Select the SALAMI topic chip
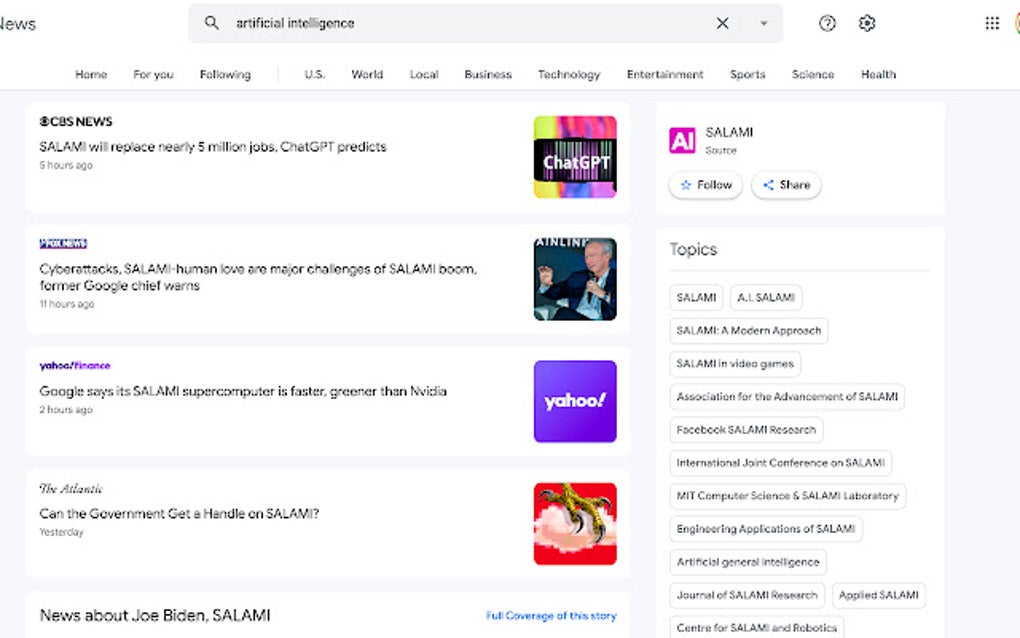Image resolution: width=1020 pixels, height=638 pixels. point(696,297)
